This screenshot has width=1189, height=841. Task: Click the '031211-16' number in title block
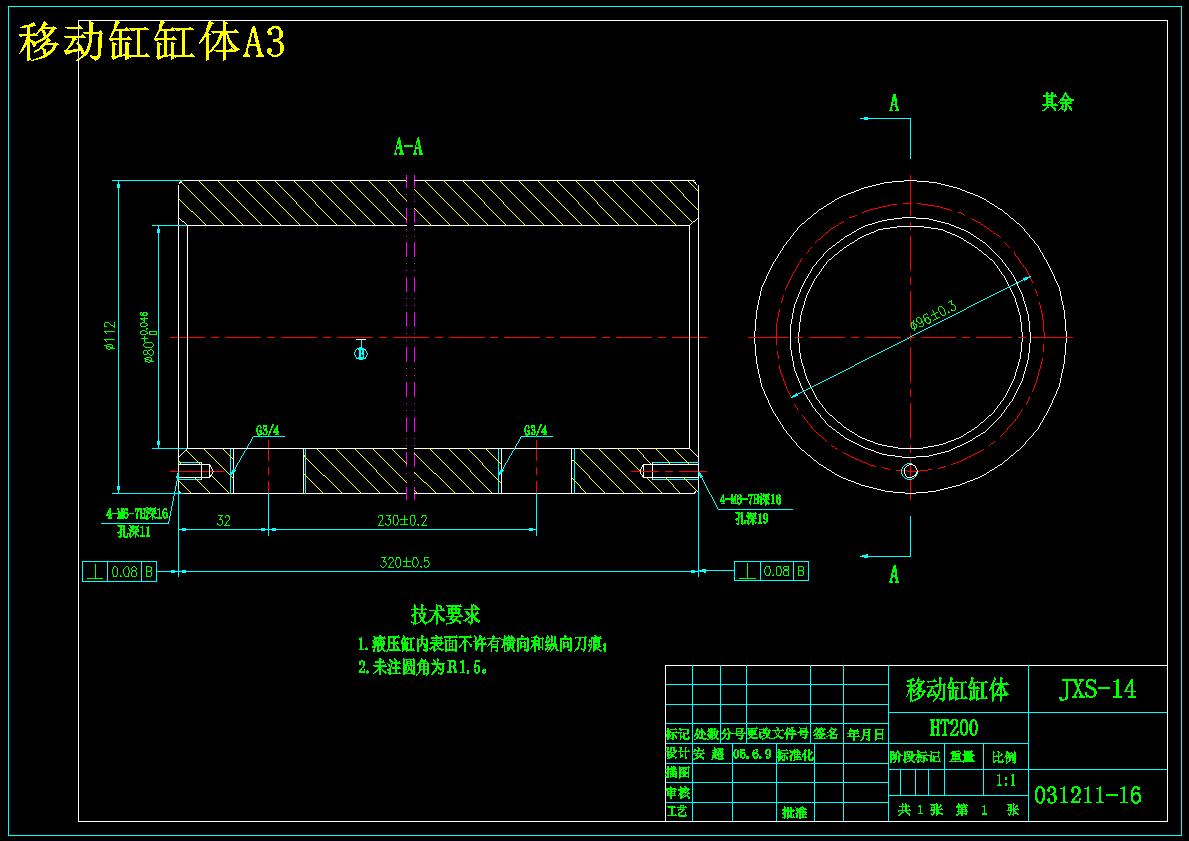(1087, 795)
